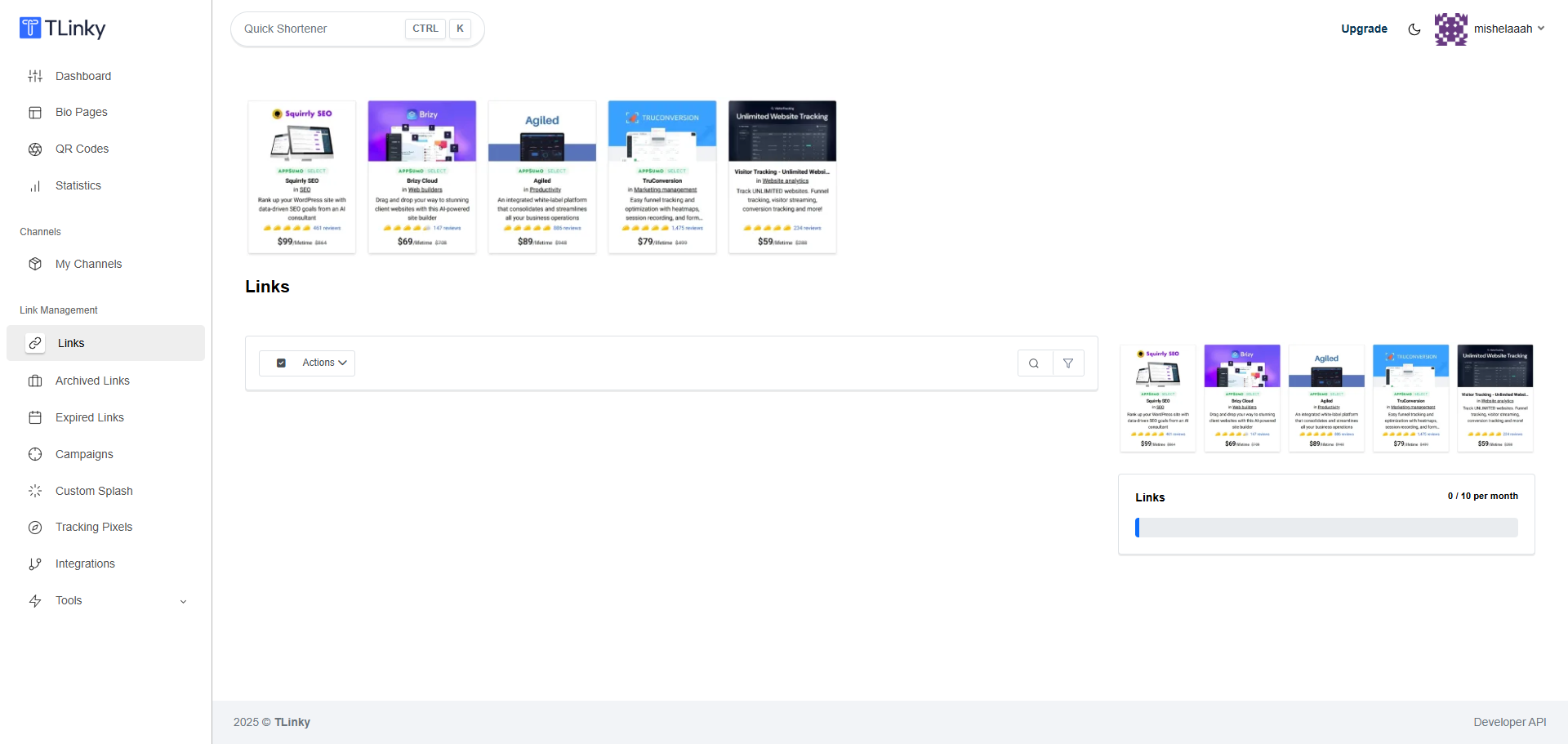Viewport: 1568px width, 744px height.
Task: Check the select-all checkbox beside Actions
Action: pos(281,363)
